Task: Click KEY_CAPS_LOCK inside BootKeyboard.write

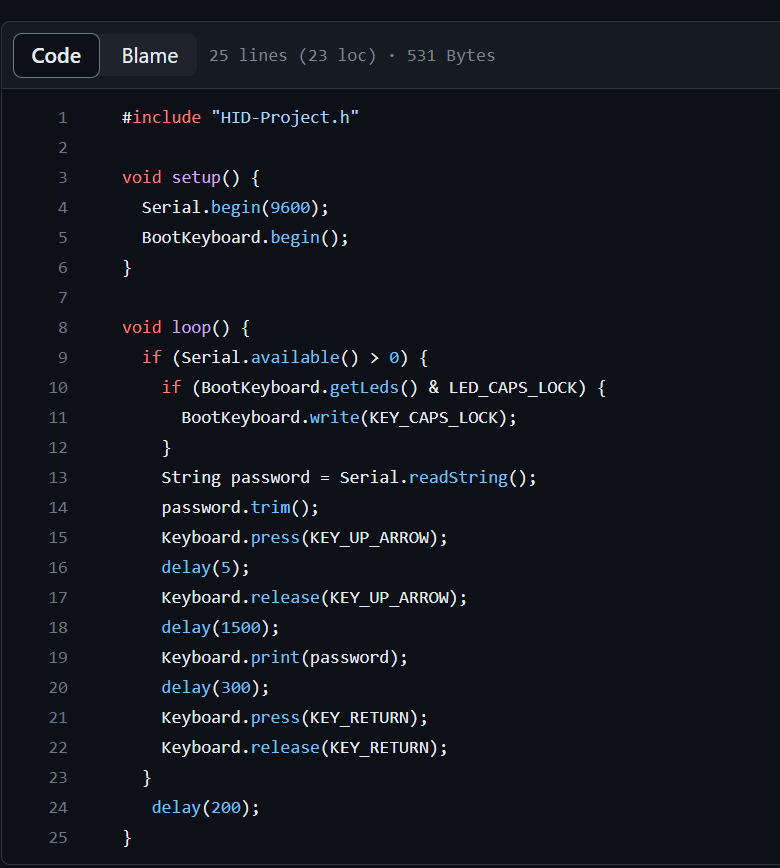Action: point(432,417)
